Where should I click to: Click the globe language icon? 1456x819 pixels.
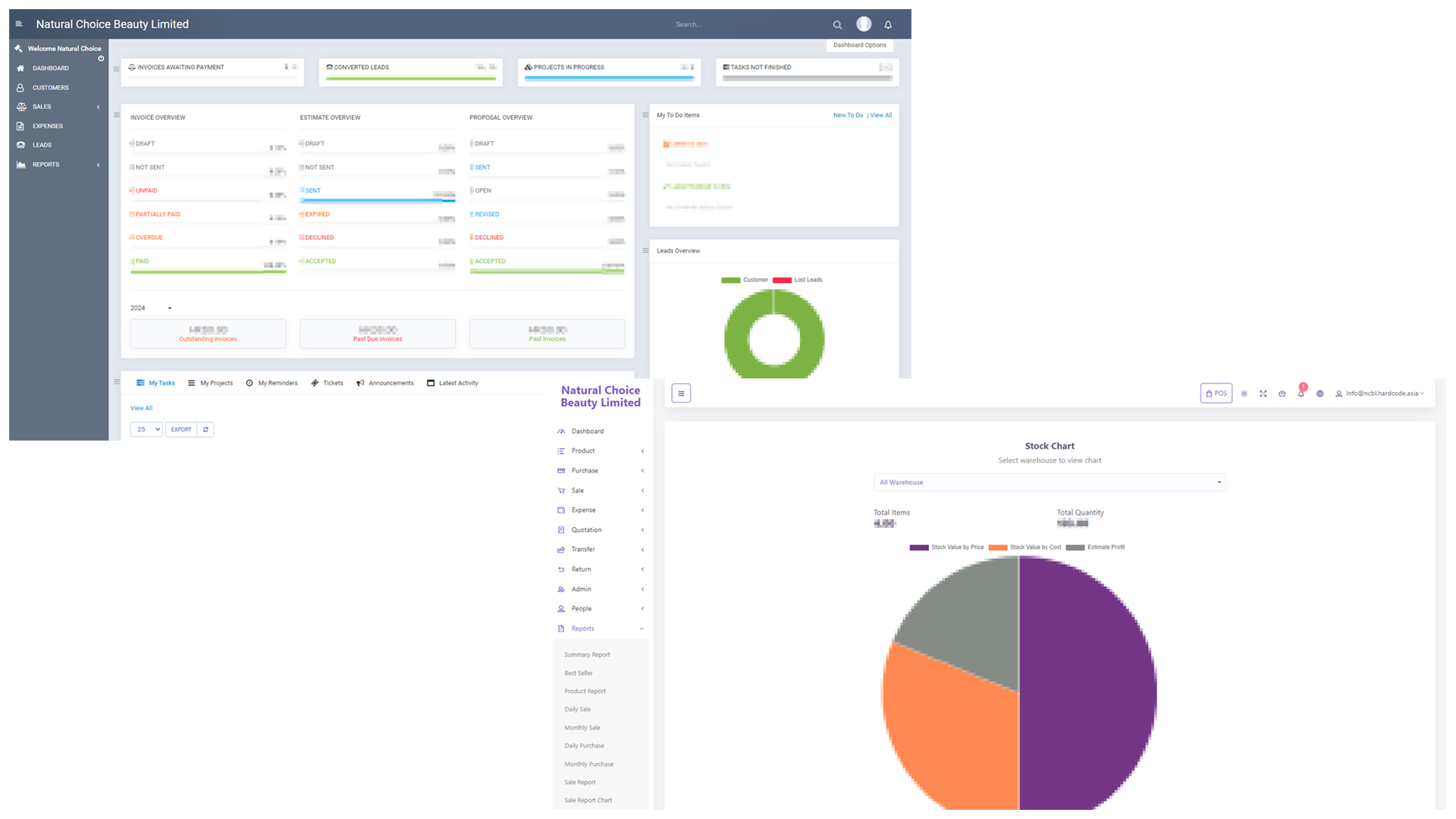coord(1319,394)
